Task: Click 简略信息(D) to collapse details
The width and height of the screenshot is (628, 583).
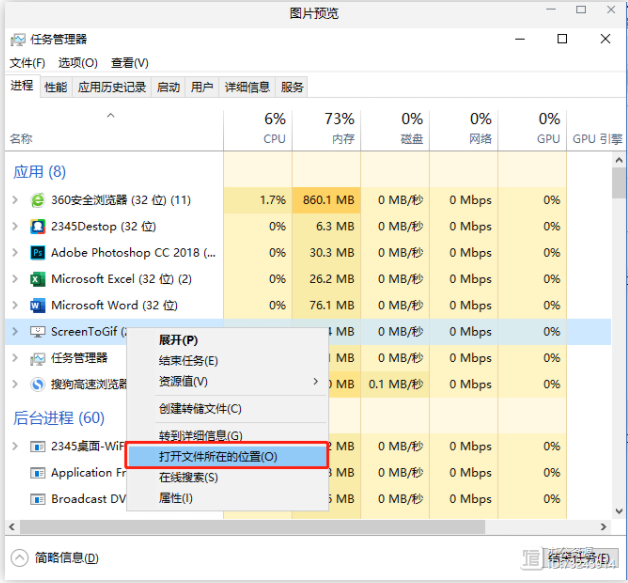Action: (66, 558)
